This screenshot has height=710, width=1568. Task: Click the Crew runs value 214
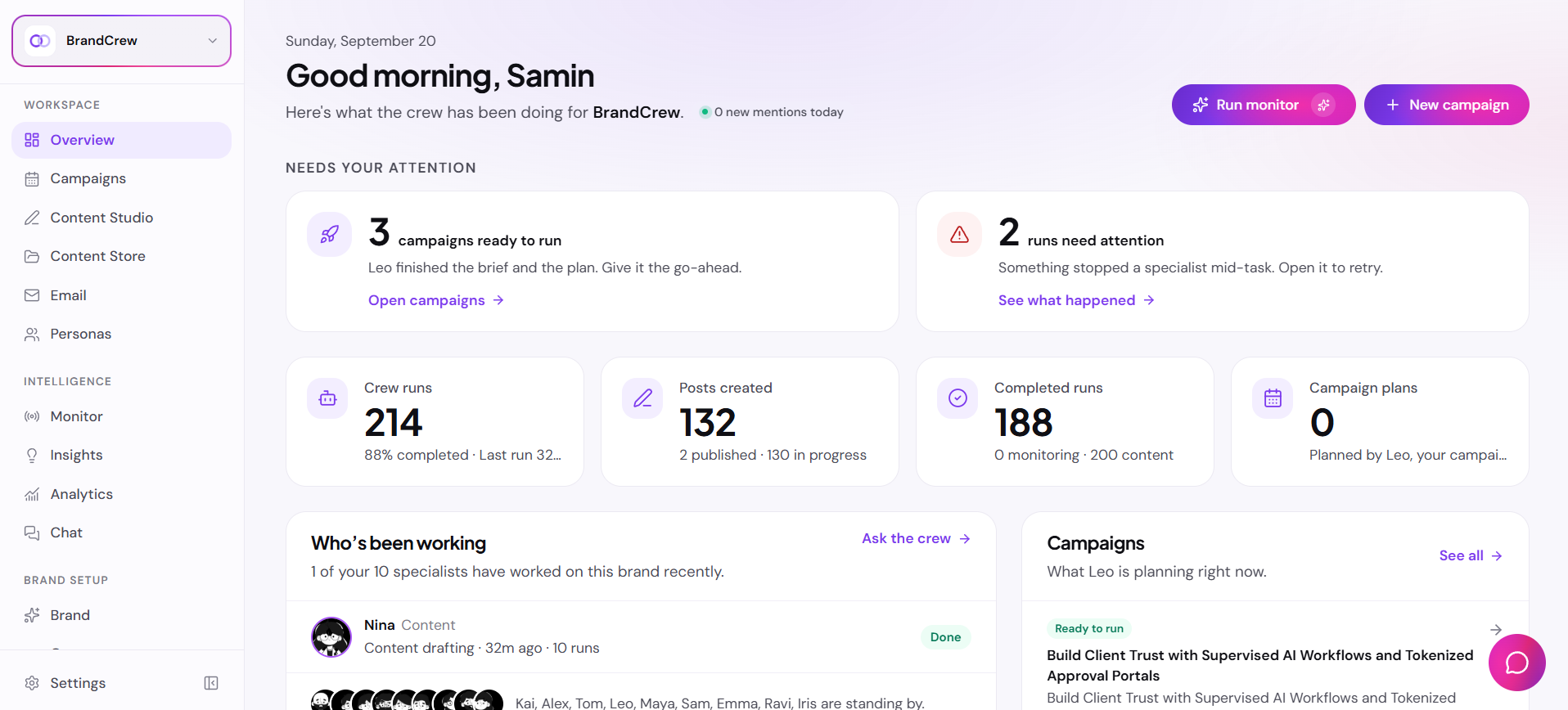394,423
